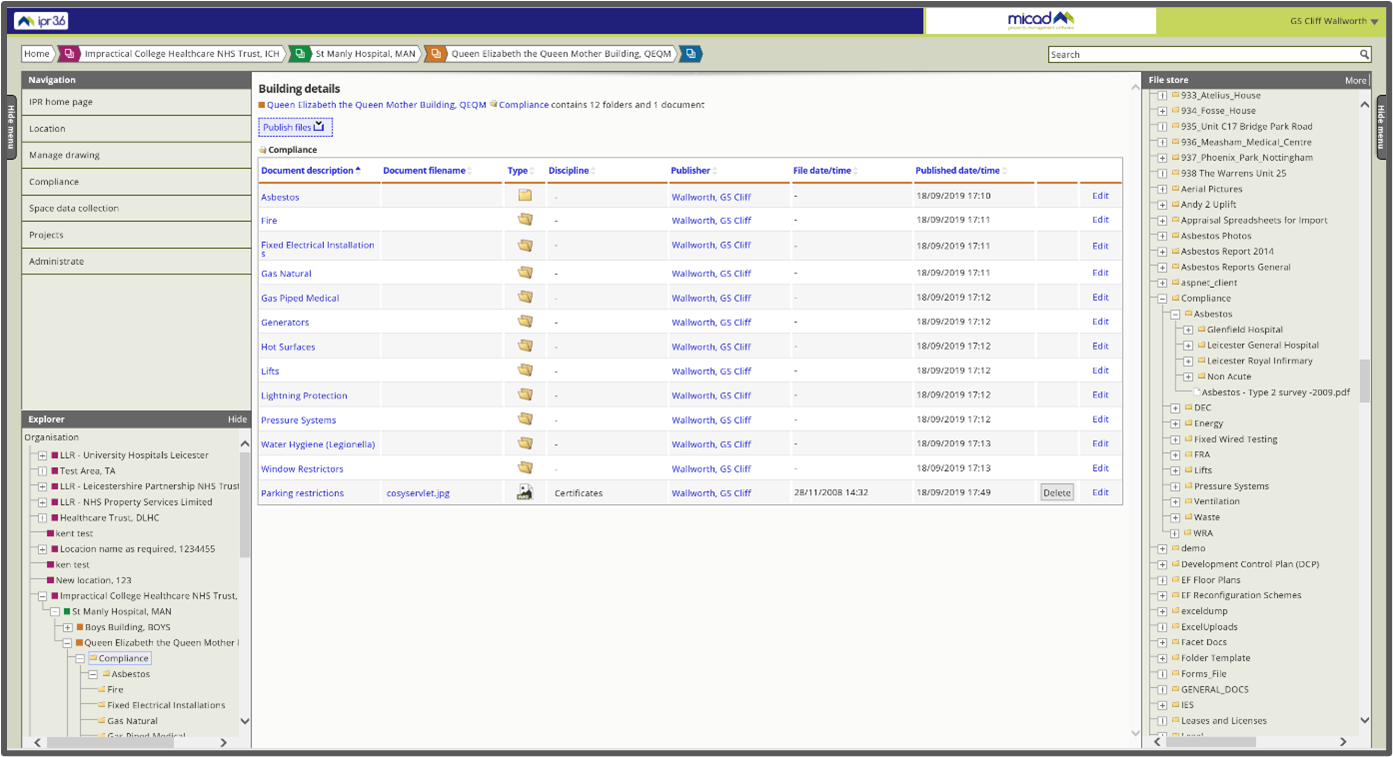
Task: Click the search magnifier icon
Action: [x=1364, y=54]
